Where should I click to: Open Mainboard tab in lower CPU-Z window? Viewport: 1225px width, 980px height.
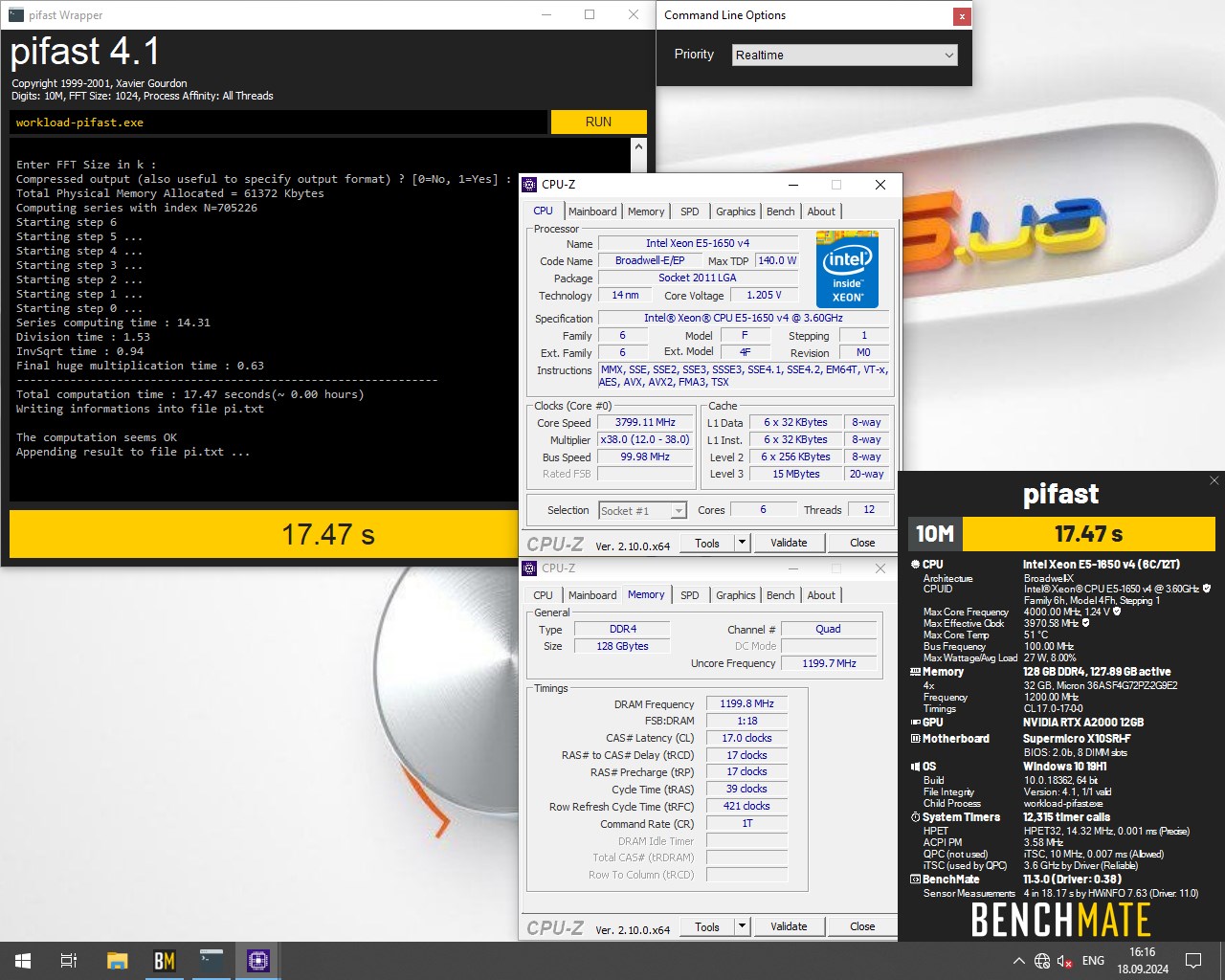coord(592,595)
